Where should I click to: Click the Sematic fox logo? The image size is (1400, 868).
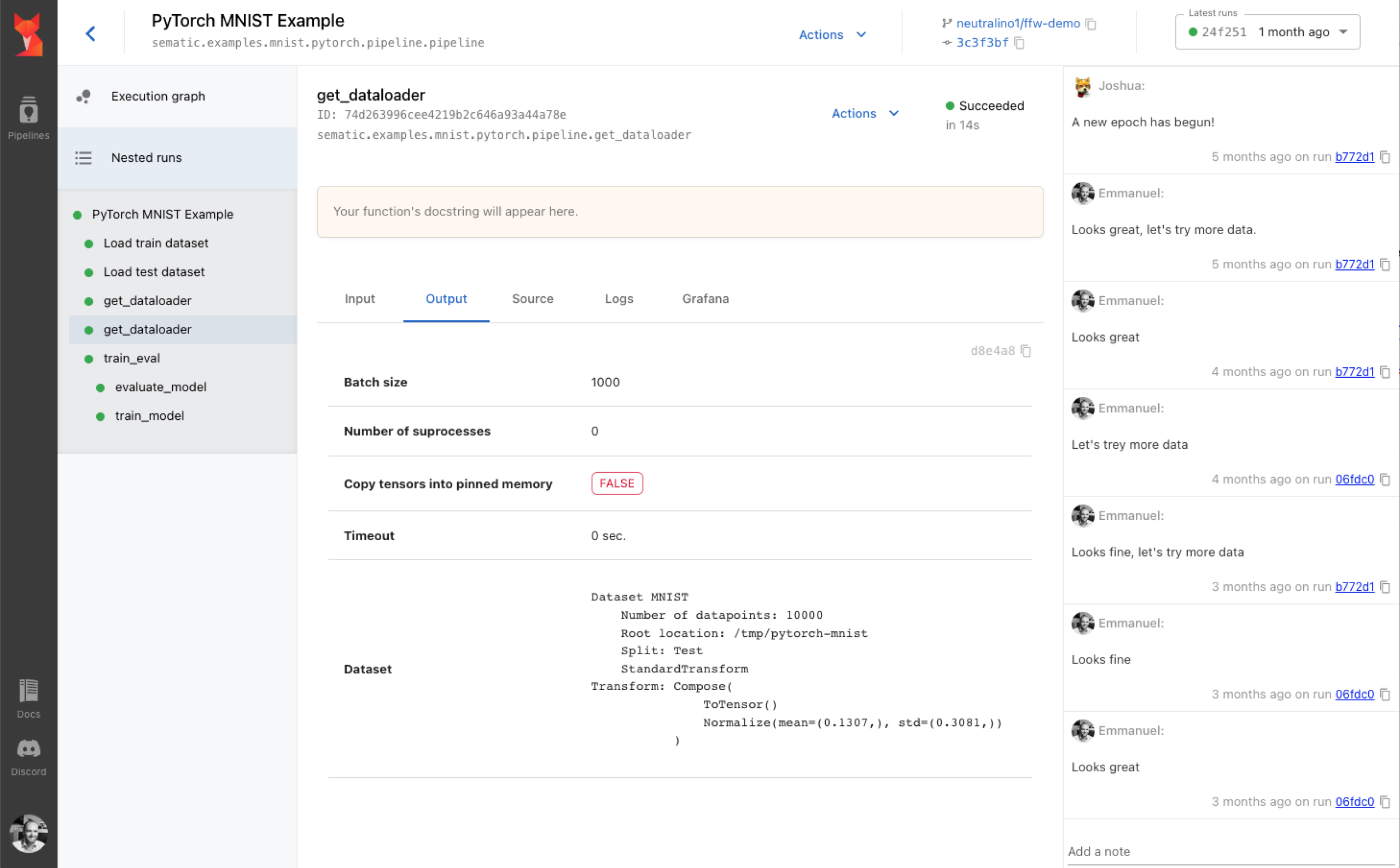[x=29, y=34]
